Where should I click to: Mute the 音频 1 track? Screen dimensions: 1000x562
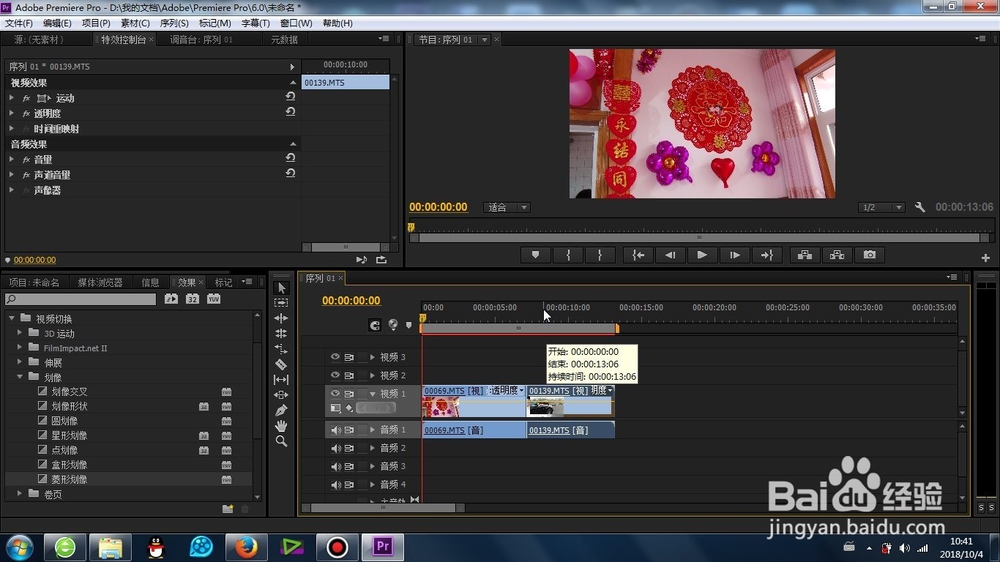coord(335,430)
